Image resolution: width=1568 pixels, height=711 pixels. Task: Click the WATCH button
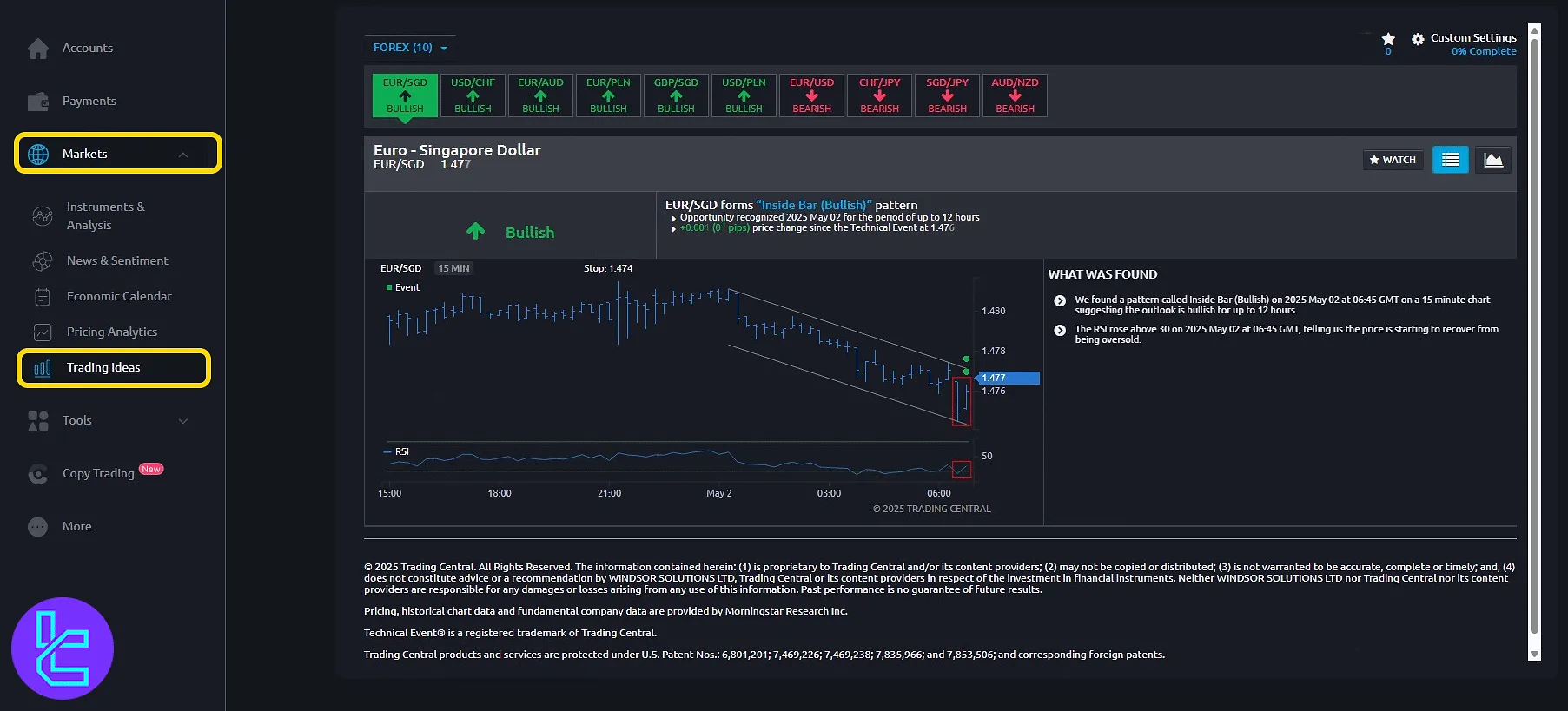[x=1393, y=160]
